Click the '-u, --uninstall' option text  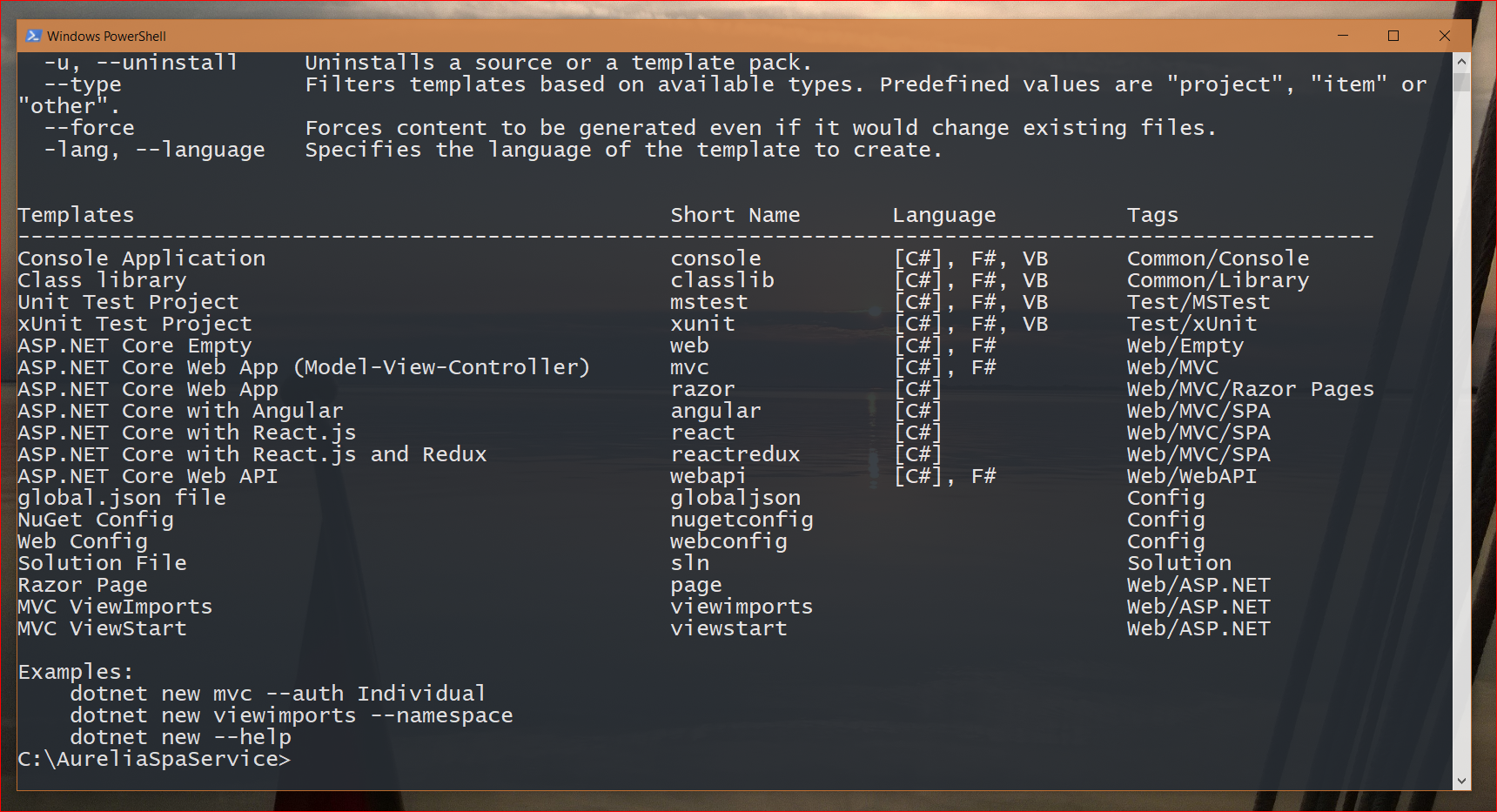pyautogui.click(x=141, y=63)
